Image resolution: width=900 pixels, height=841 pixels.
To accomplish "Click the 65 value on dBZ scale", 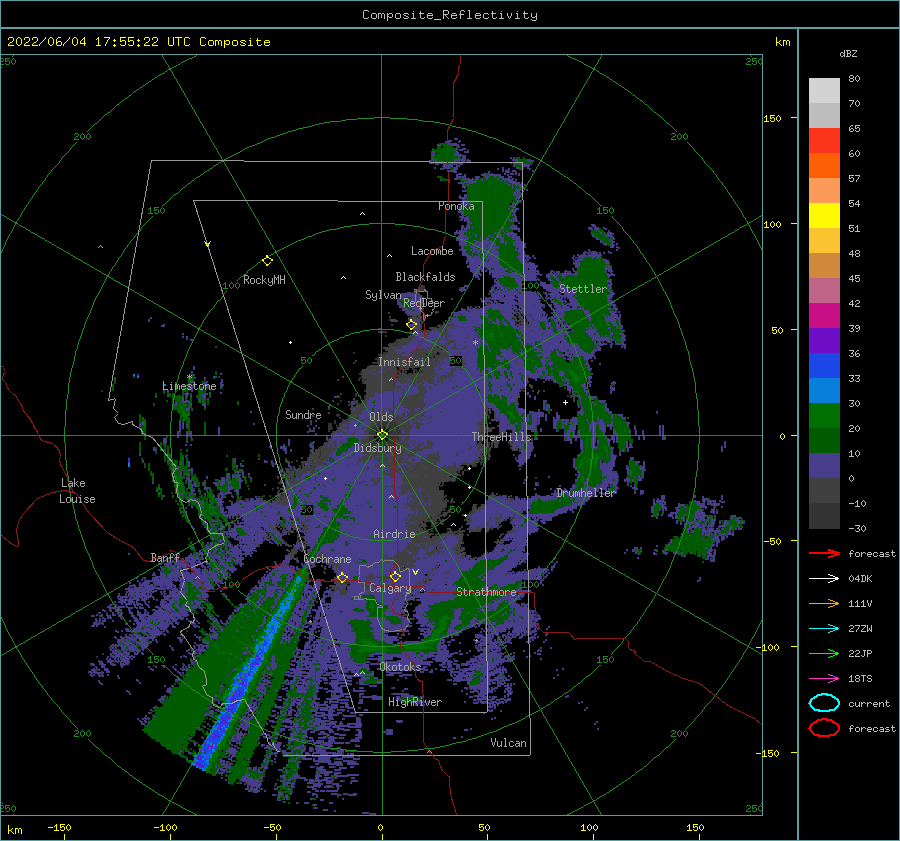I will [x=854, y=129].
